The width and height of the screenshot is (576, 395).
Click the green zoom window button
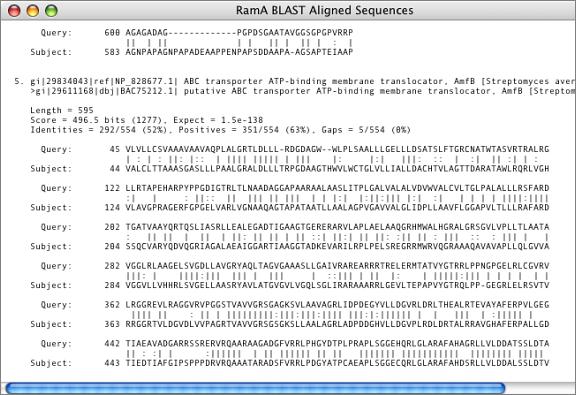click(51, 10)
